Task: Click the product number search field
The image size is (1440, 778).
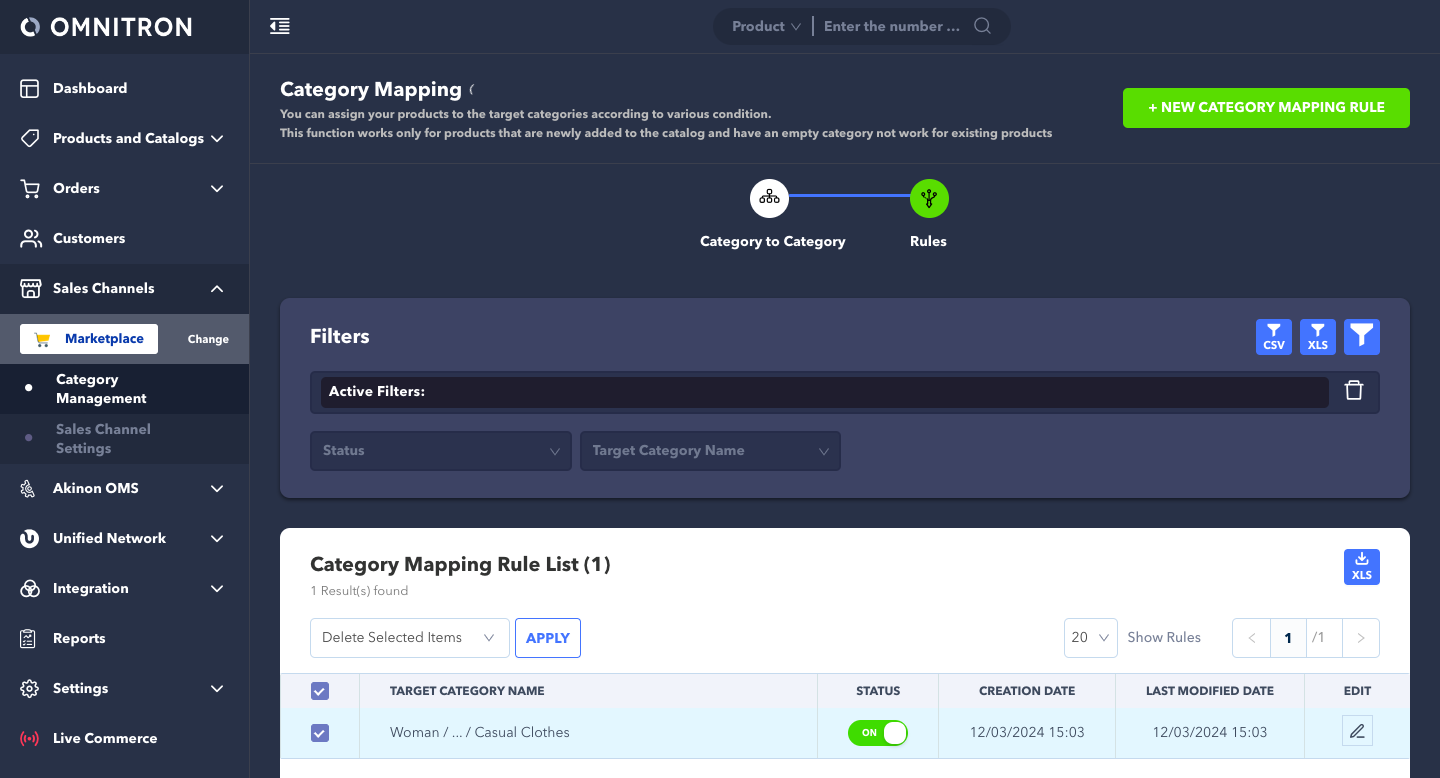Action: click(x=891, y=27)
